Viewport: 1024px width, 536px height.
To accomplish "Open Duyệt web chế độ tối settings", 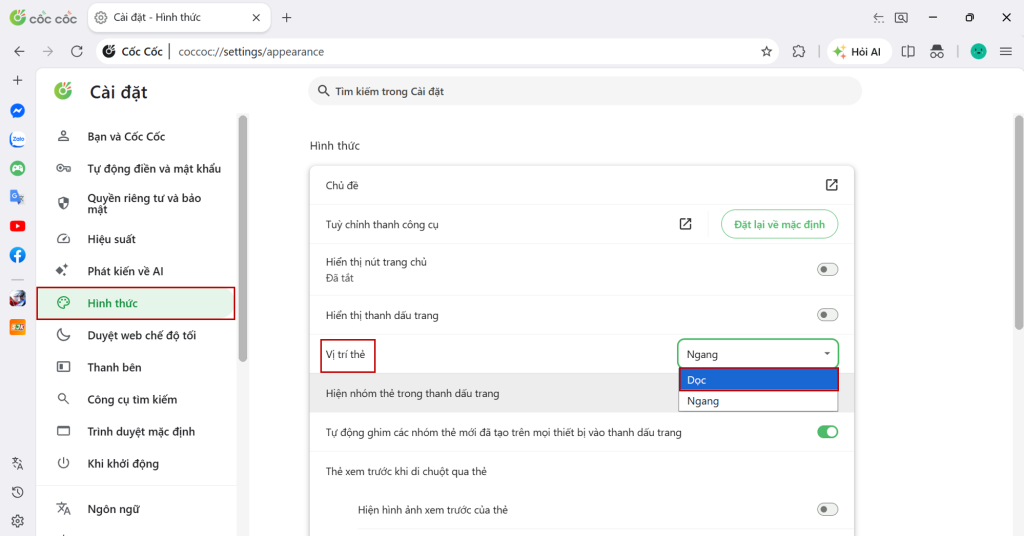I will tap(136, 335).
